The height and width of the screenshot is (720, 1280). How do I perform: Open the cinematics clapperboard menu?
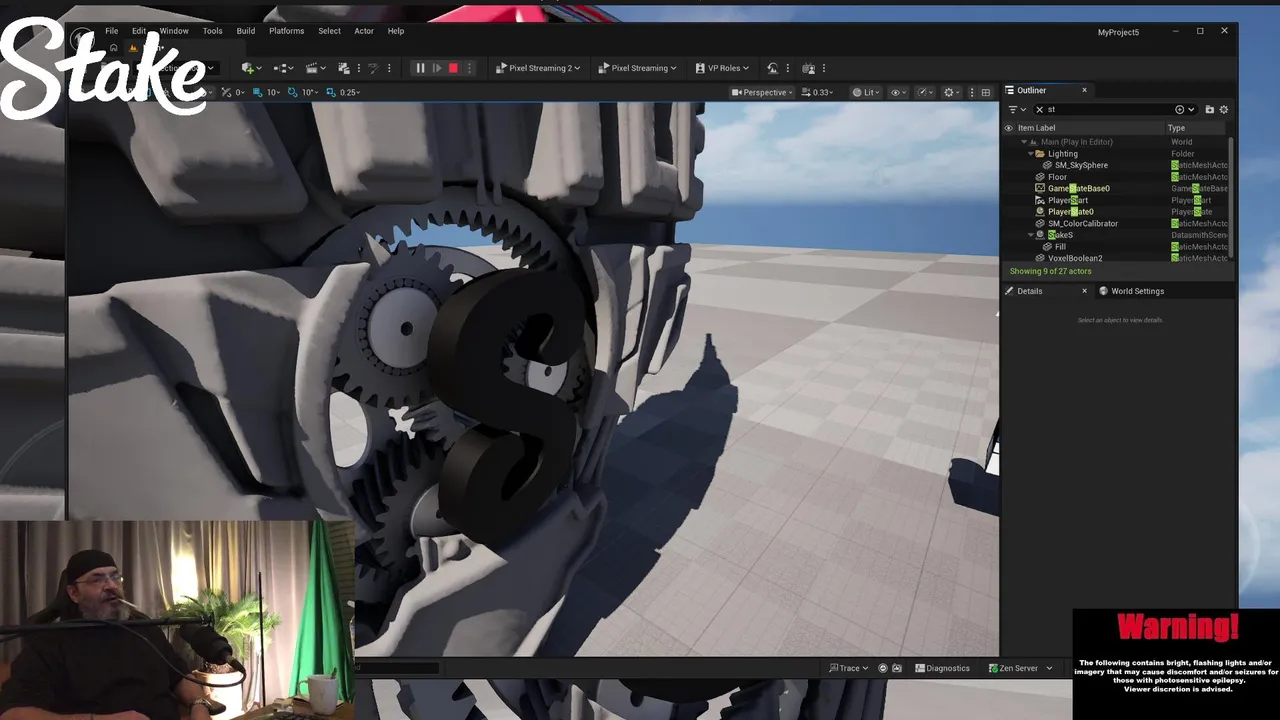(x=316, y=68)
